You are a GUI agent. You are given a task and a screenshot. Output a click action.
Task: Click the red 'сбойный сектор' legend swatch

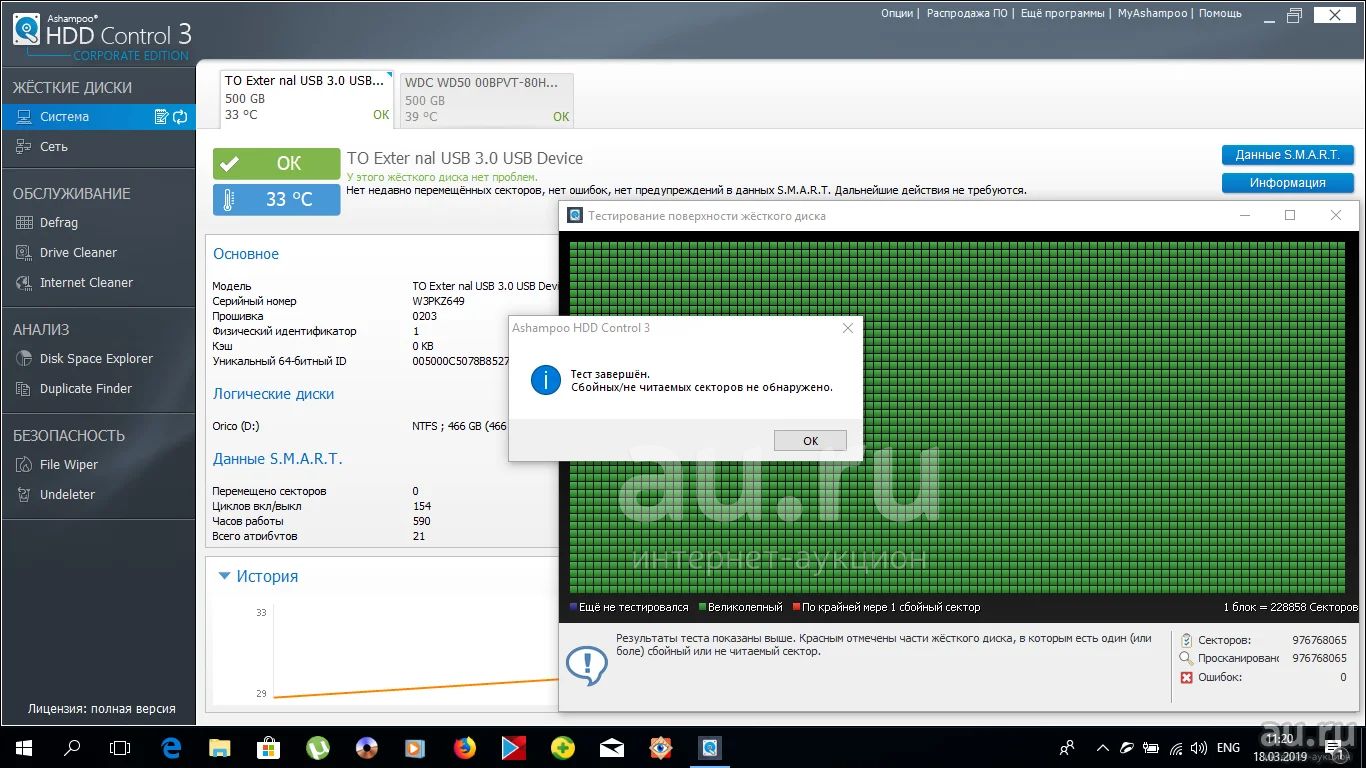796,607
